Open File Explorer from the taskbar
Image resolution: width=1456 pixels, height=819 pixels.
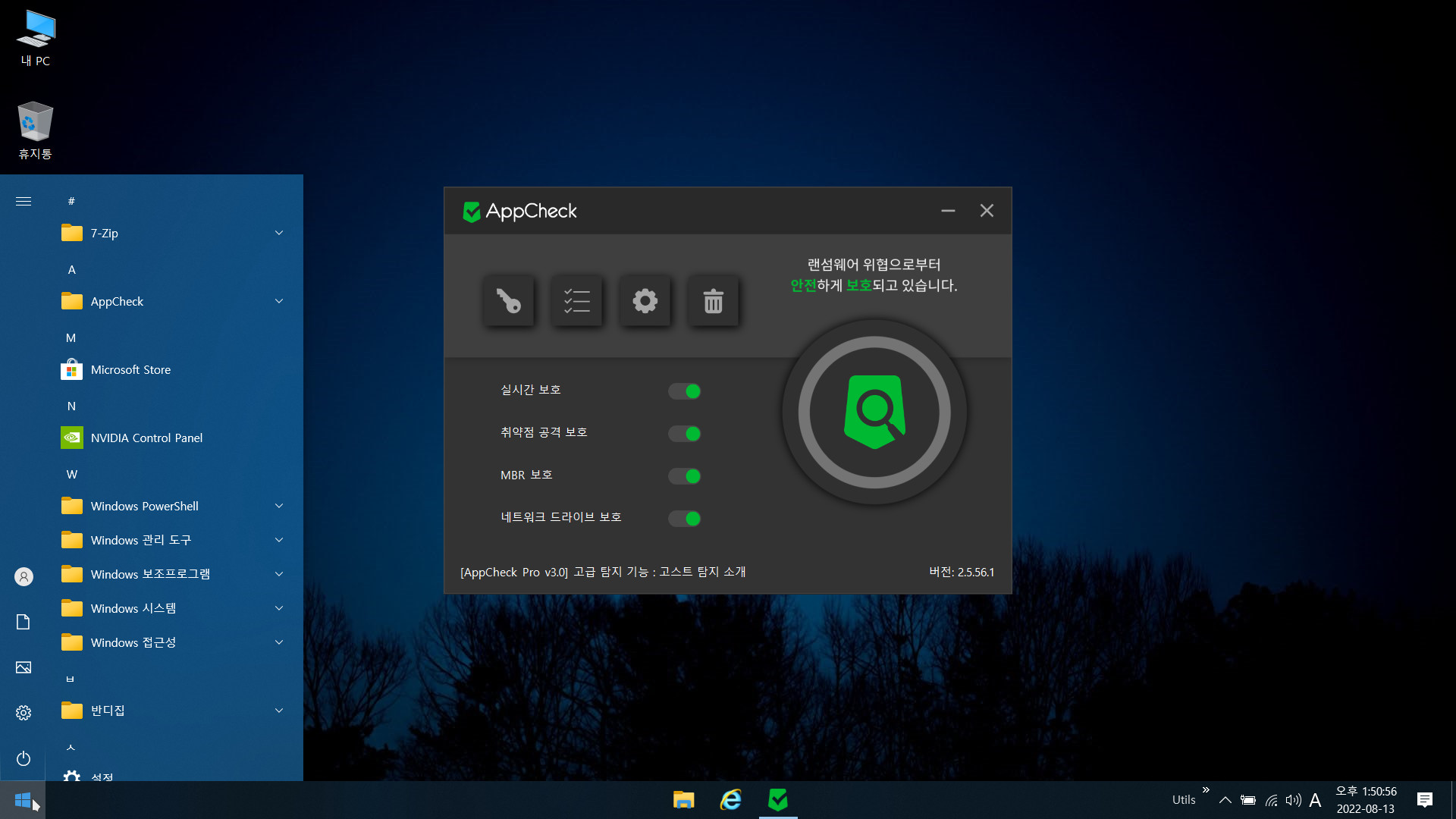(683, 800)
